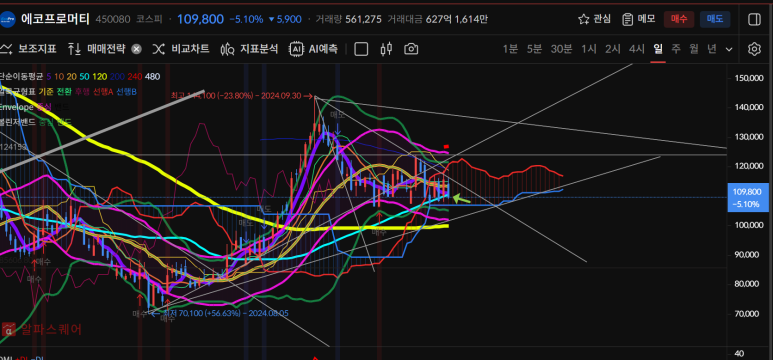Click the 알파스퀘어 logo on the chart
Viewport: 773px width, 360px height.
point(41,329)
